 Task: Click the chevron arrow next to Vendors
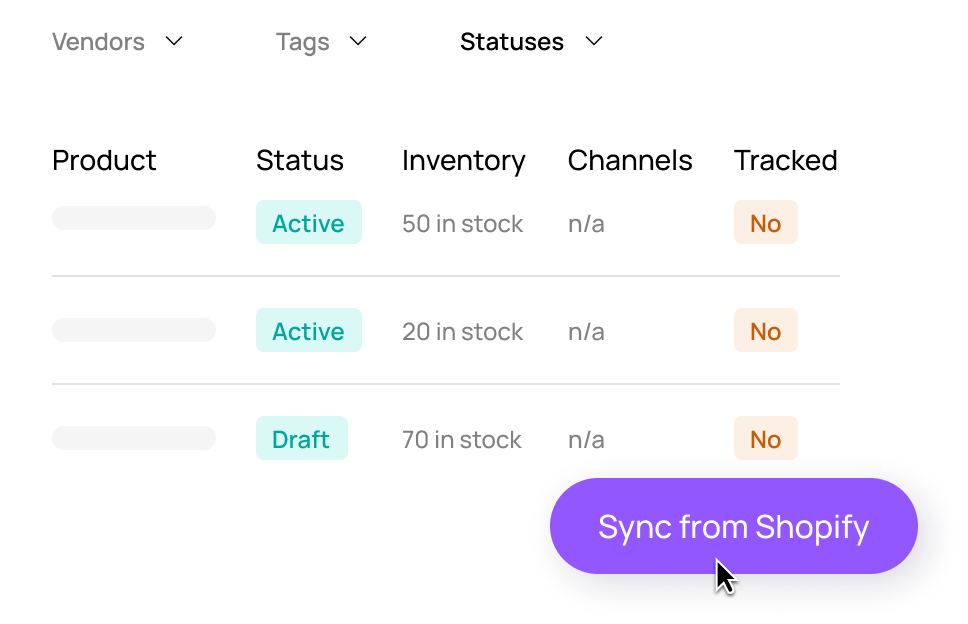coord(176,41)
